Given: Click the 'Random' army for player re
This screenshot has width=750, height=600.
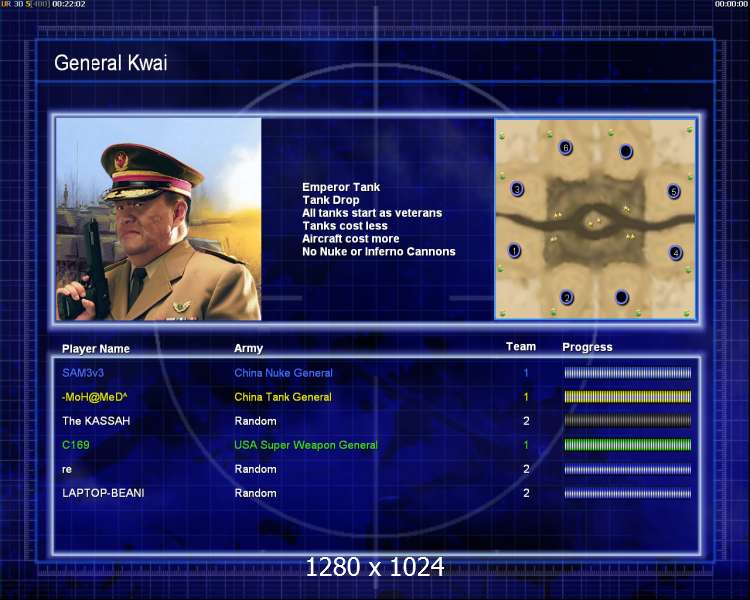Looking at the screenshot, I should [255, 469].
